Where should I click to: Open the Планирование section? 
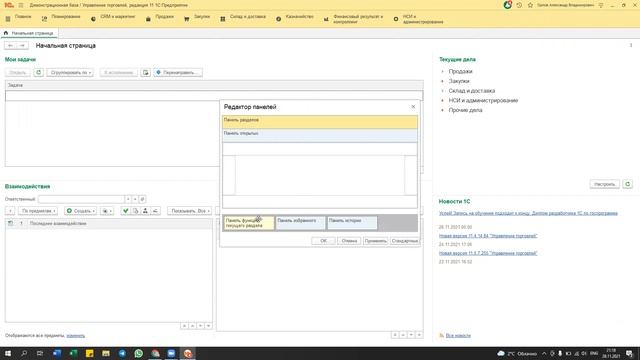[x=61, y=17]
